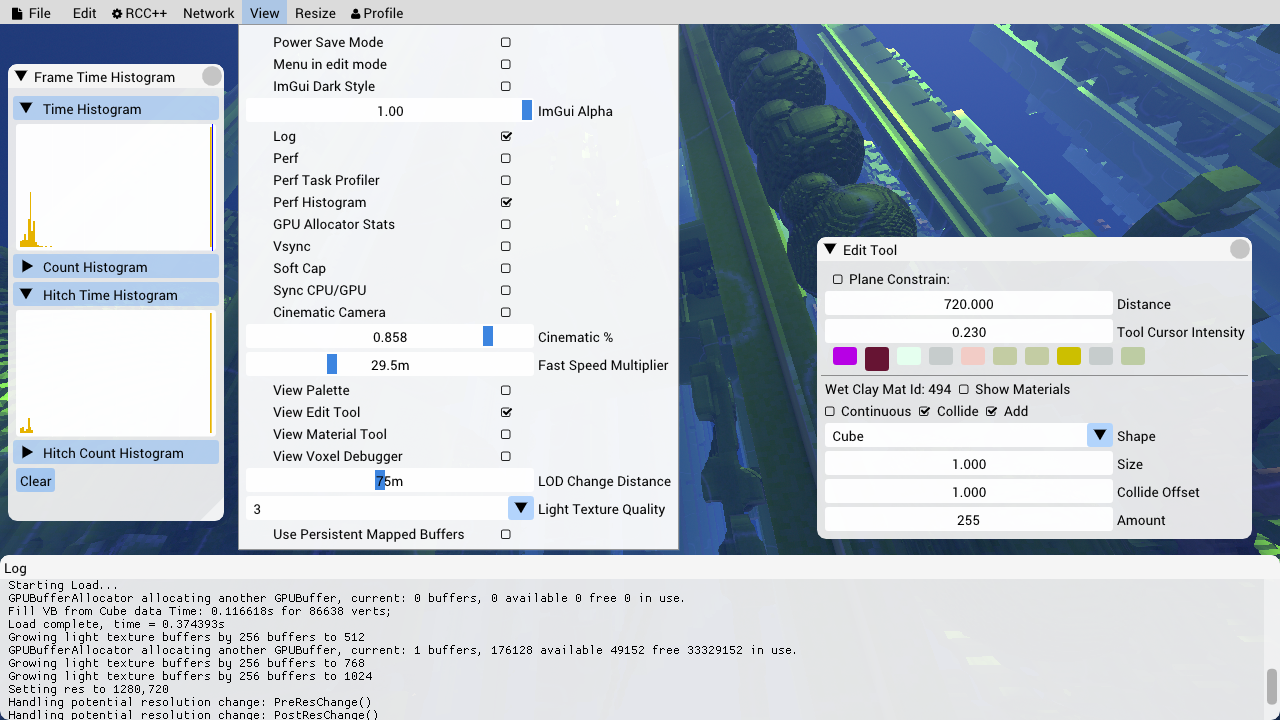The image size is (1280, 720).
Task: Click the Clear button in histogram window
Action: click(35, 481)
